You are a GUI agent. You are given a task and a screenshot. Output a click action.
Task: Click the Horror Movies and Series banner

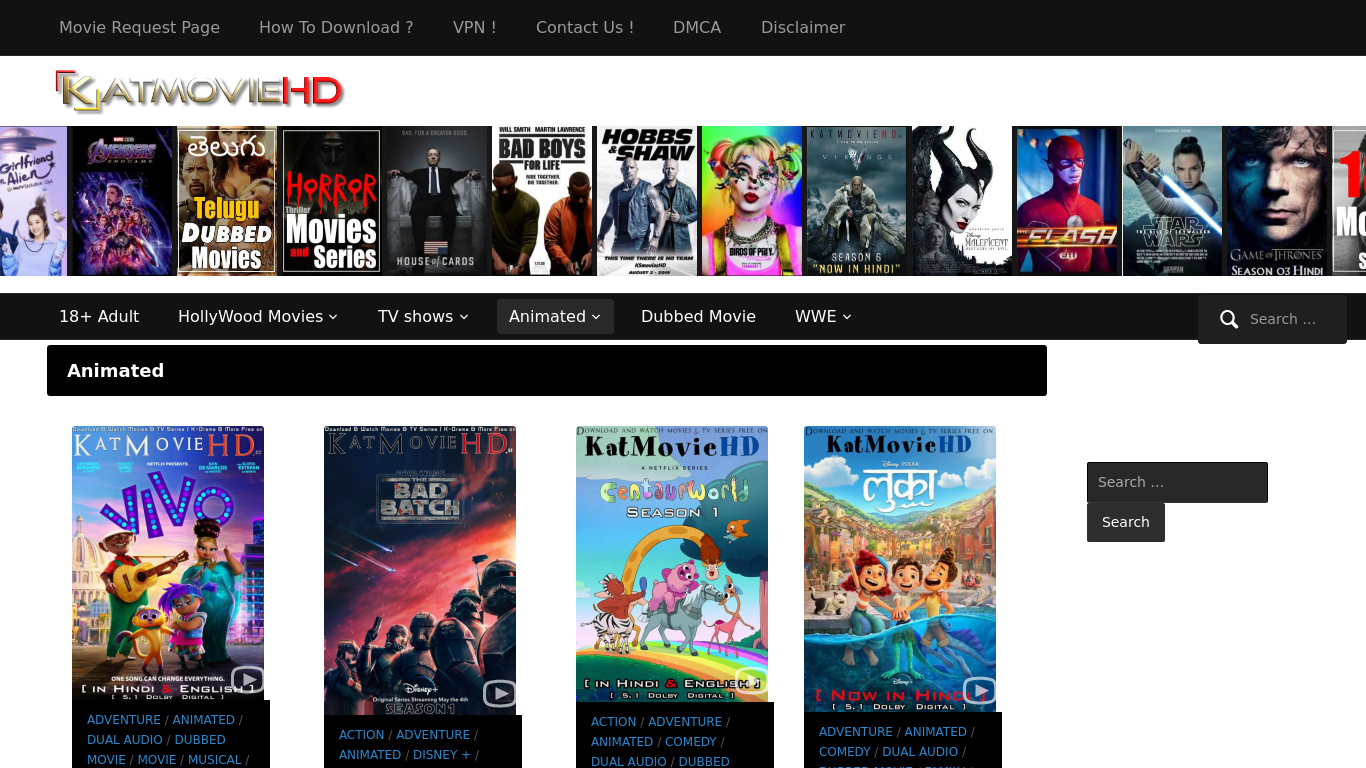tap(331, 201)
